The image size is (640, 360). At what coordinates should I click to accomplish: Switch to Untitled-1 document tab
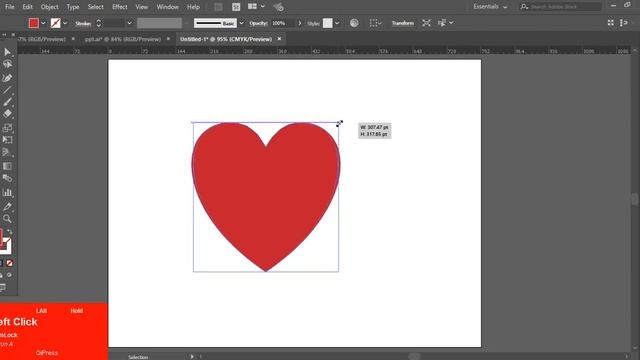click(226, 39)
